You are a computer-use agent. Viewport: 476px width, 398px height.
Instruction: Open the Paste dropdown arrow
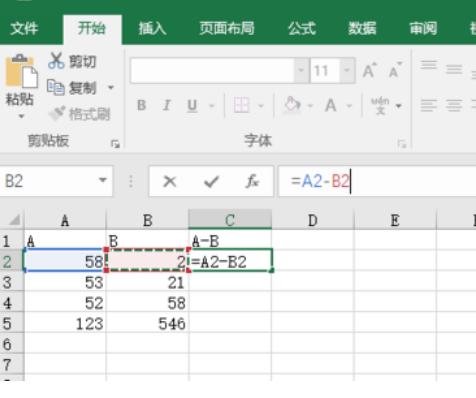tap(21, 116)
